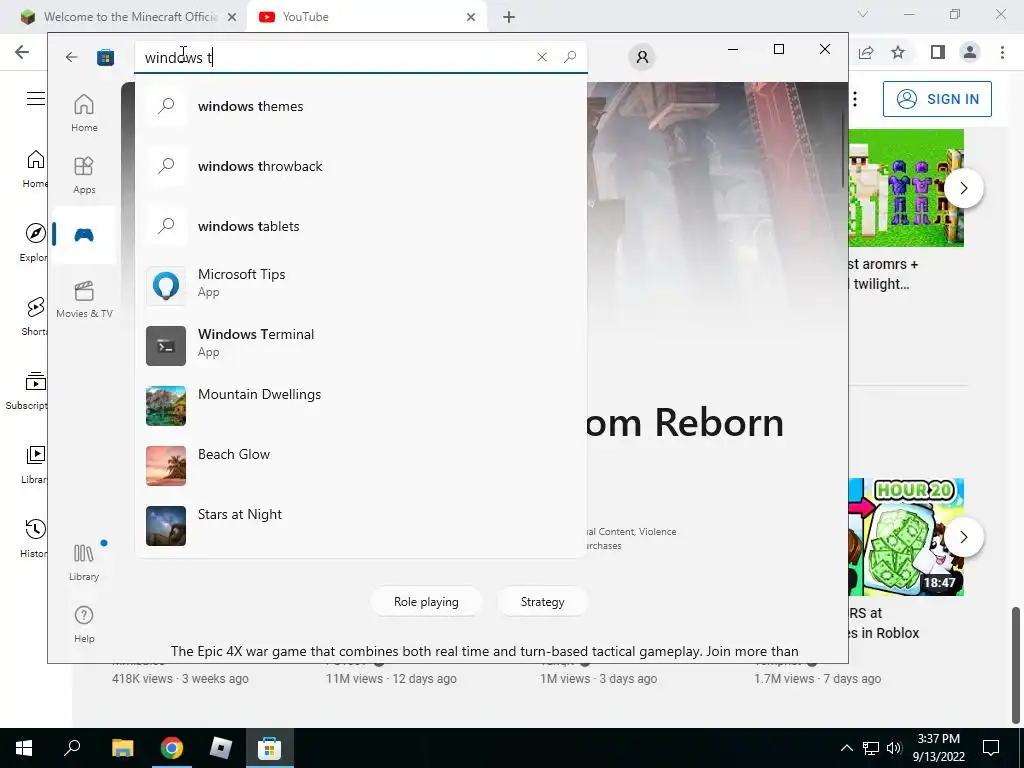This screenshot has width=1024, height=768.
Task: Open File Explorer from taskbar
Action: click(122, 748)
